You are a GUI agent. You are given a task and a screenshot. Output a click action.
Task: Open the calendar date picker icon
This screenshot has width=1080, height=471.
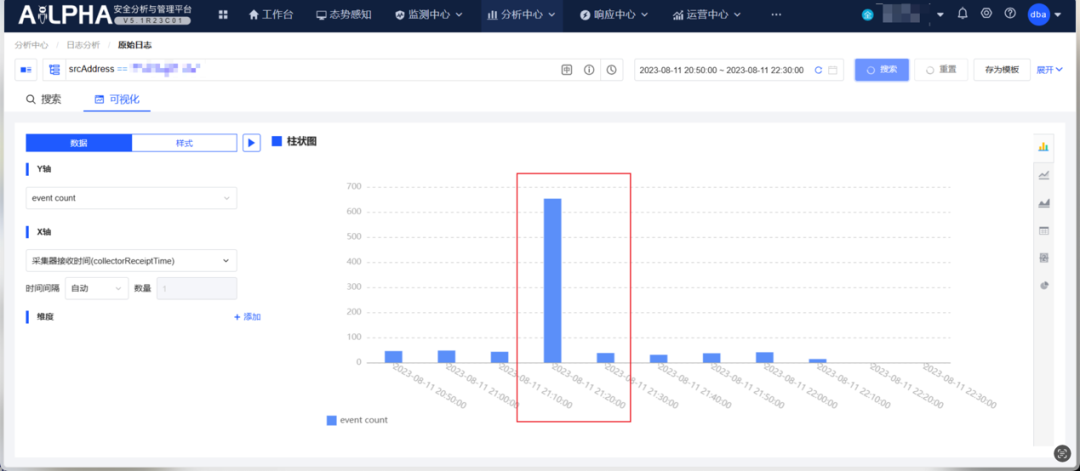click(834, 70)
